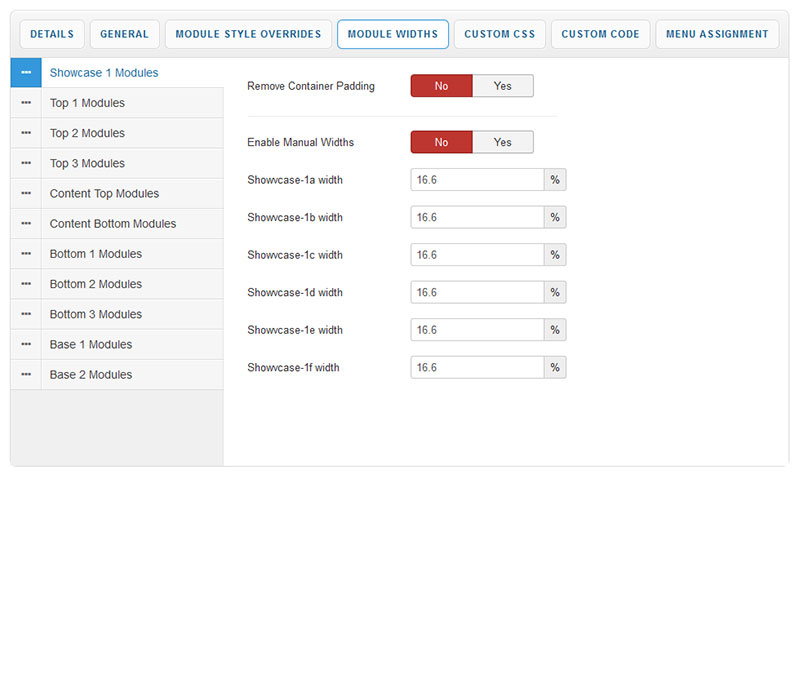800x674 pixels.
Task: Click the dots icon beside Bottom 1 Modules
Action: 26,254
